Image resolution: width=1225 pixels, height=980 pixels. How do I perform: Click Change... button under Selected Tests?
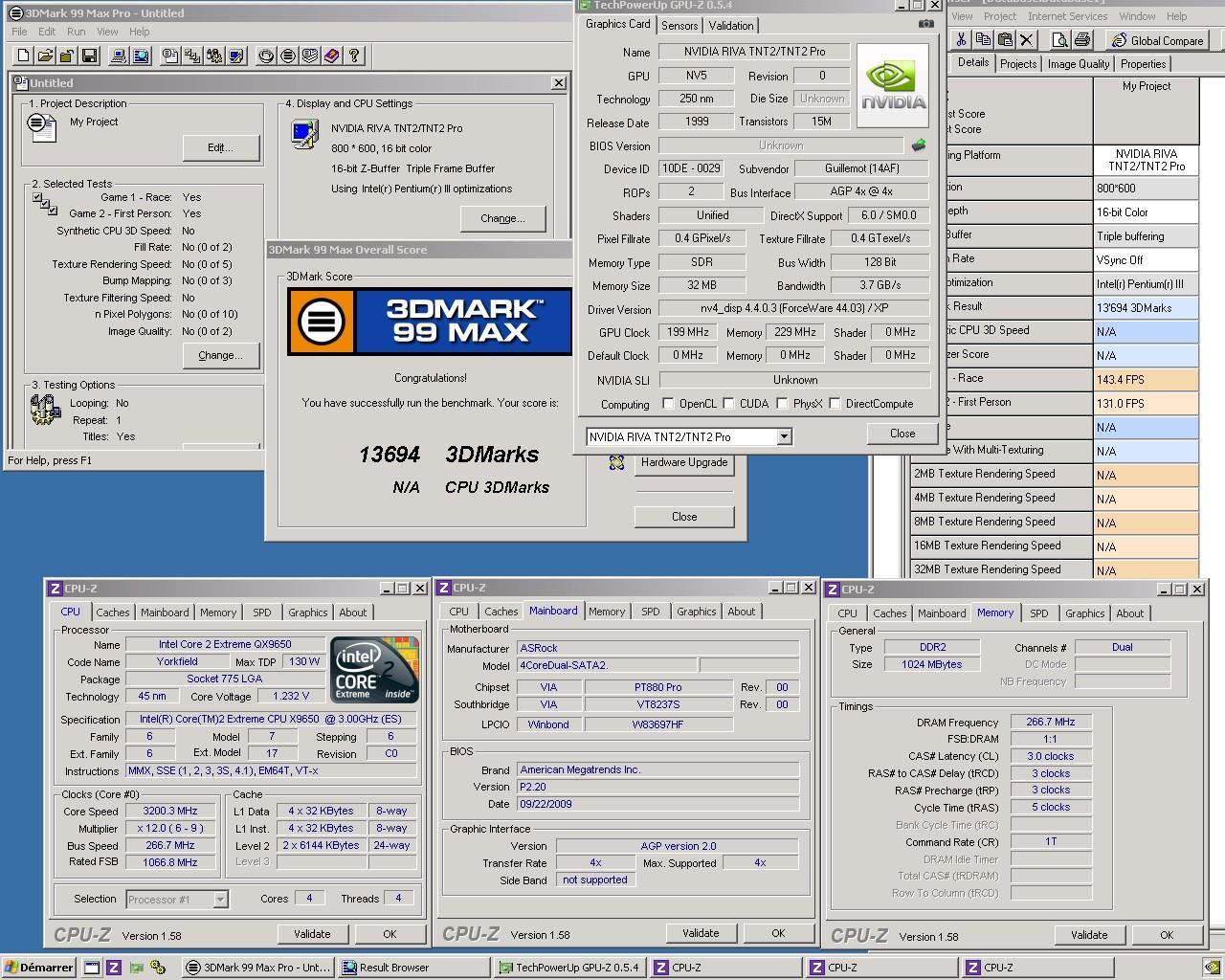point(220,355)
